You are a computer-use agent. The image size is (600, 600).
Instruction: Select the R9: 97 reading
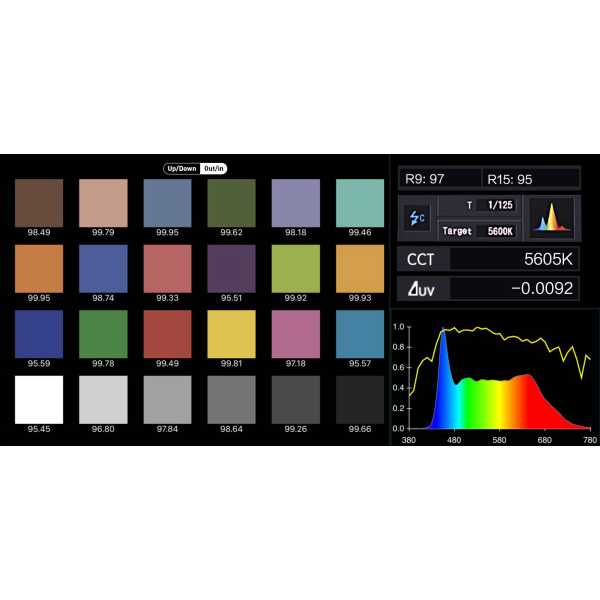(439, 179)
